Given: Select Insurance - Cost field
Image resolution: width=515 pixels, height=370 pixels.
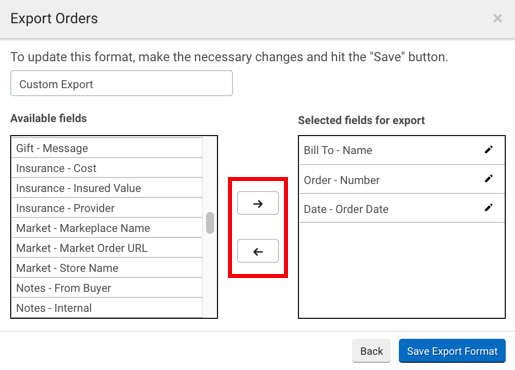Looking at the screenshot, I should click(107, 168).
